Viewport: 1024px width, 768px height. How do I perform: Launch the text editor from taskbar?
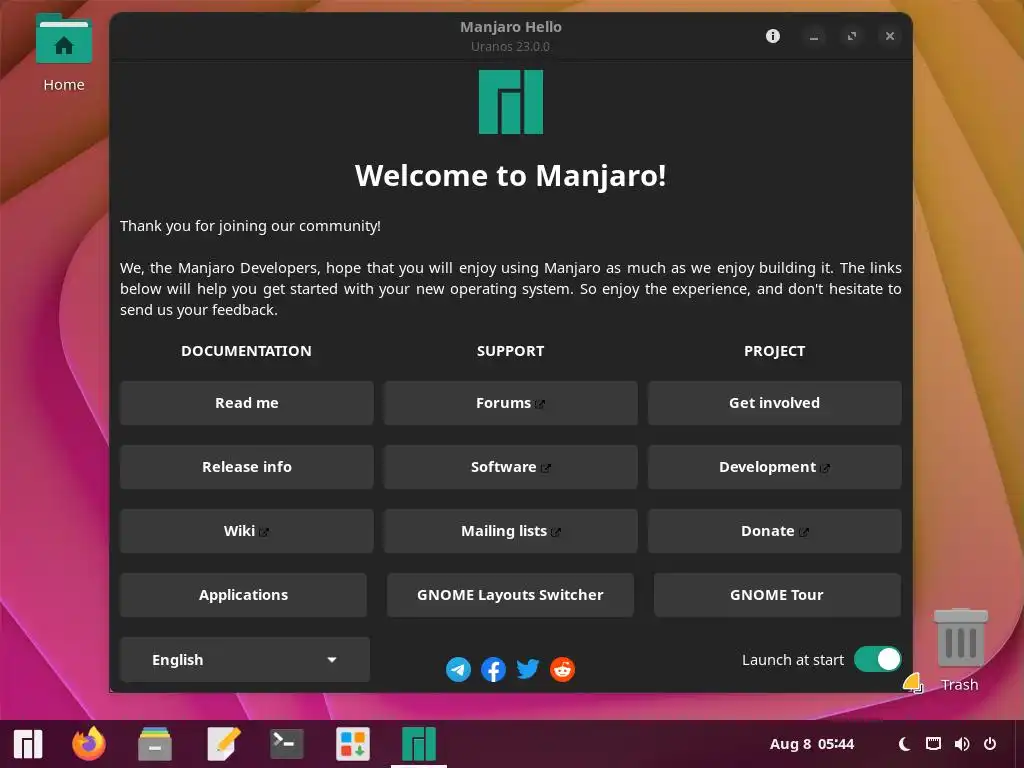pos(223,744)
